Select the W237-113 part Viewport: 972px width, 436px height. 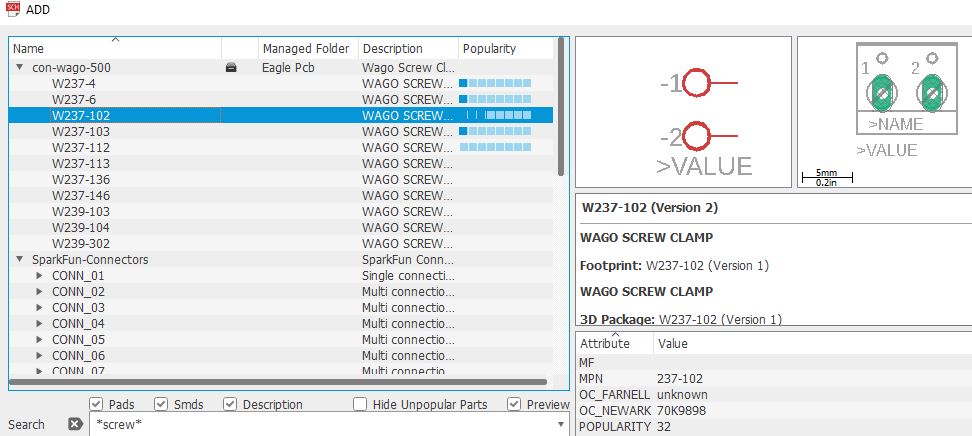81,164
